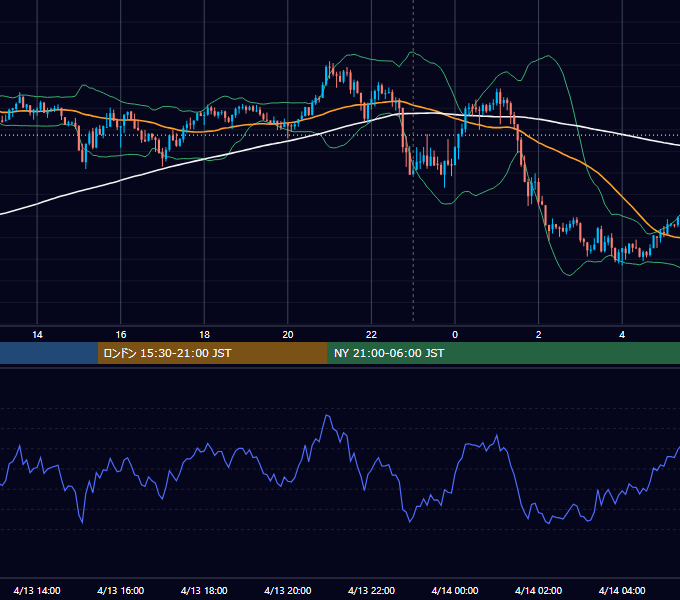The height and width of the screenshot is (600, 680).
Task: Click the 14 hour label on upper axis
Action: pyautogui.click(x=37, y=335)
